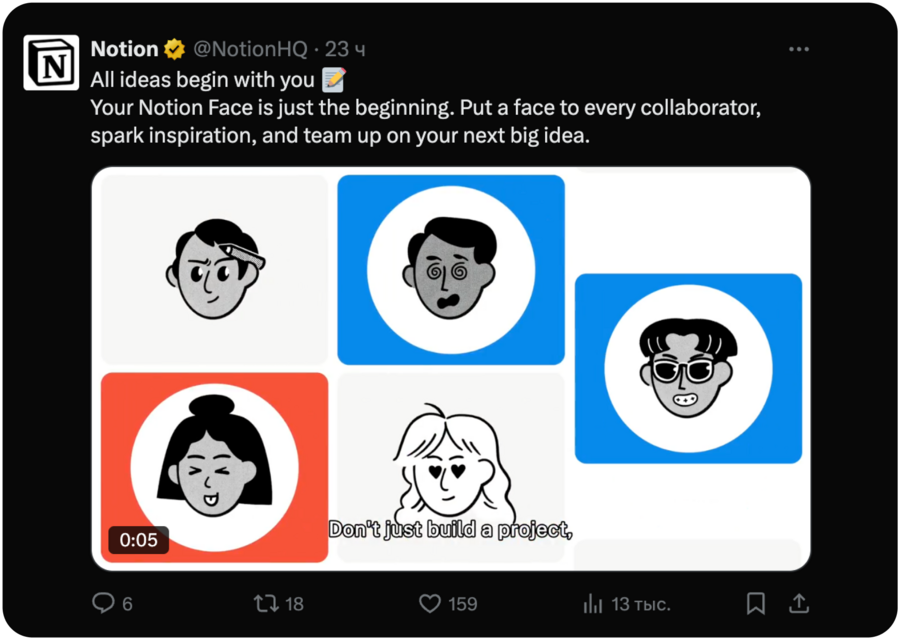Click the retweet arrows icon
The height and width of the screenshot is (640, 900).
(x=266, y=603)
